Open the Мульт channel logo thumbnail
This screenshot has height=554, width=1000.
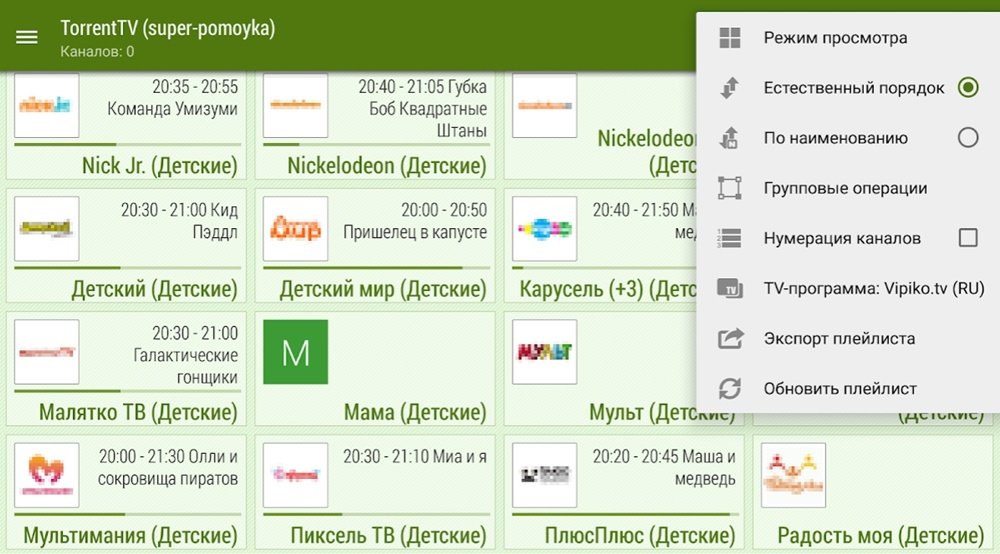point(544,352)
